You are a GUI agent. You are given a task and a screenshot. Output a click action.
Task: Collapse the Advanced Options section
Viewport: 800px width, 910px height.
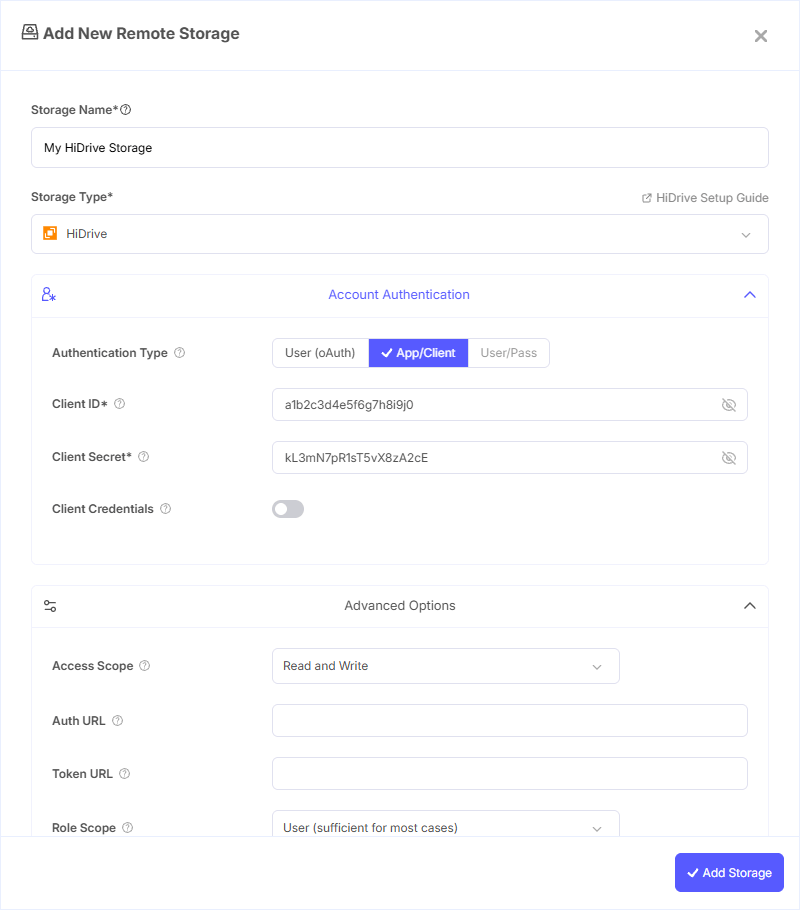pos(749,606)
